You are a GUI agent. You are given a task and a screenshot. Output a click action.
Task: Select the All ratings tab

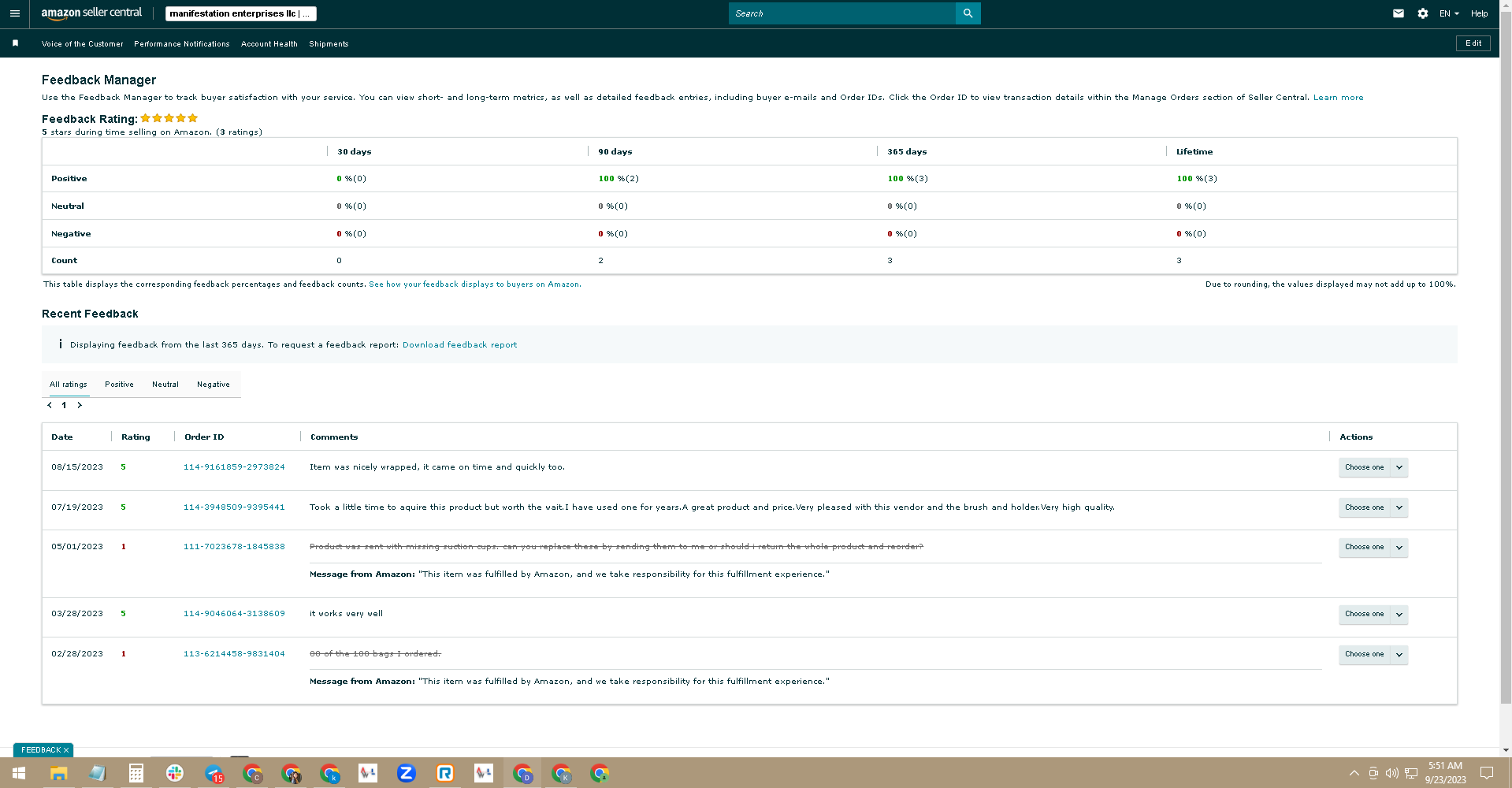pyautogui.click(x=69, y=385)
